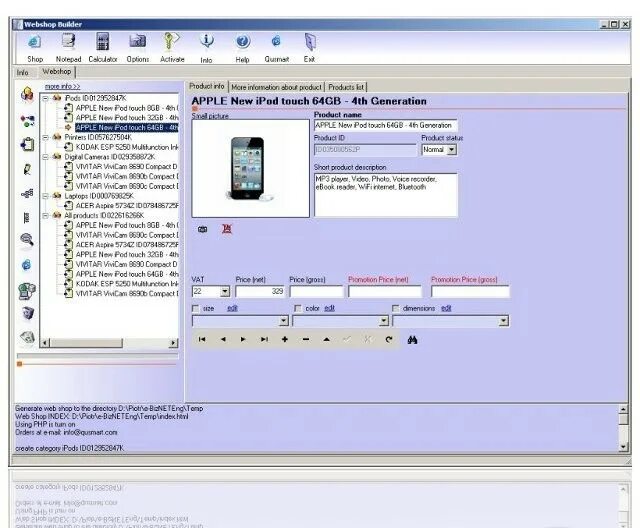Screen dimensions: 640x528
Task: Open the size values dropdown
Action: pos(284,321)
